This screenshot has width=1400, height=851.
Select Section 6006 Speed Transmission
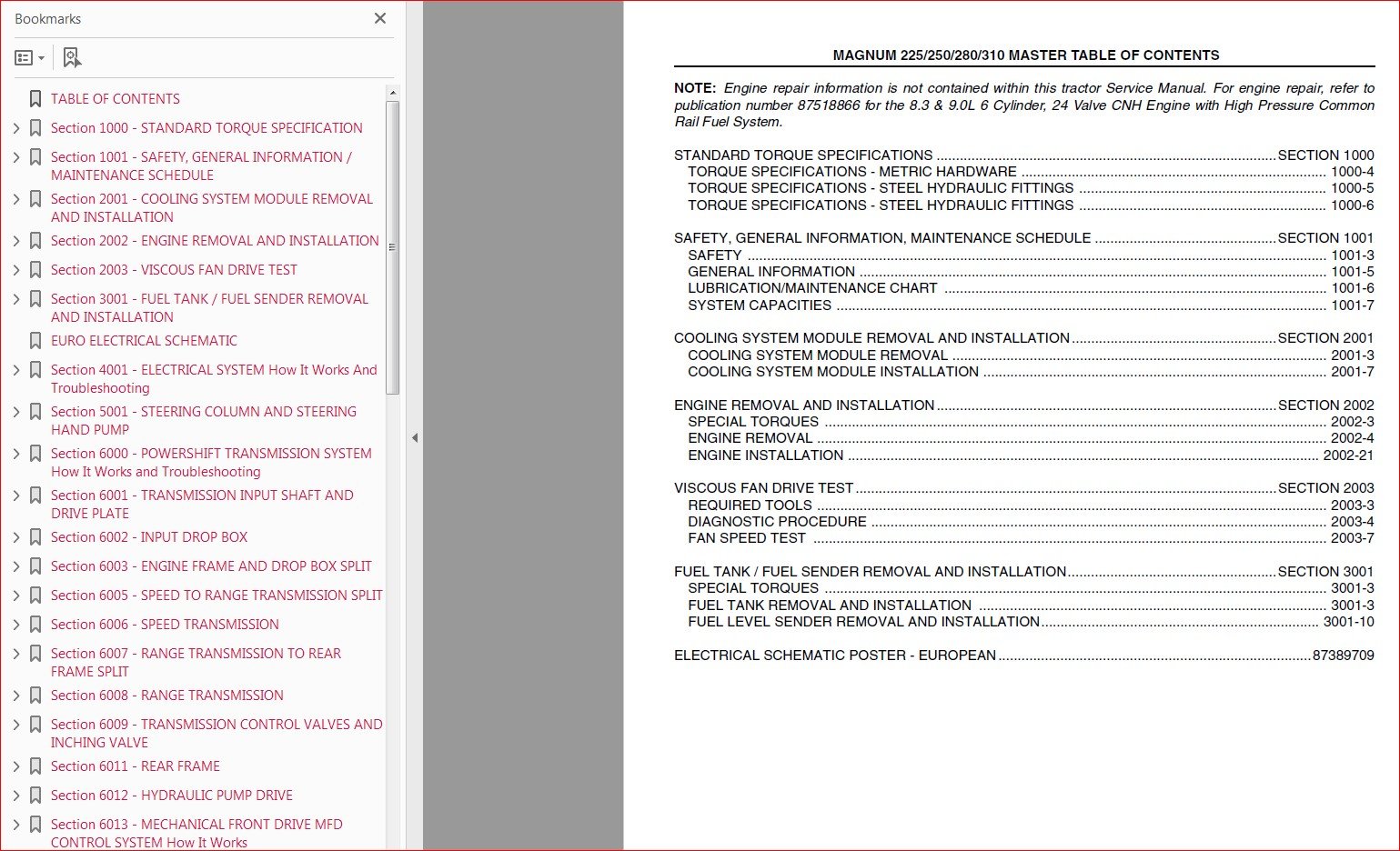click(x=165, y=625)
